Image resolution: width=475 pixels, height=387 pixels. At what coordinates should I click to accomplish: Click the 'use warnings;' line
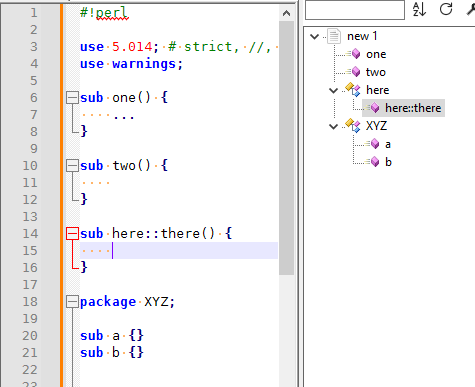(132, 64)
